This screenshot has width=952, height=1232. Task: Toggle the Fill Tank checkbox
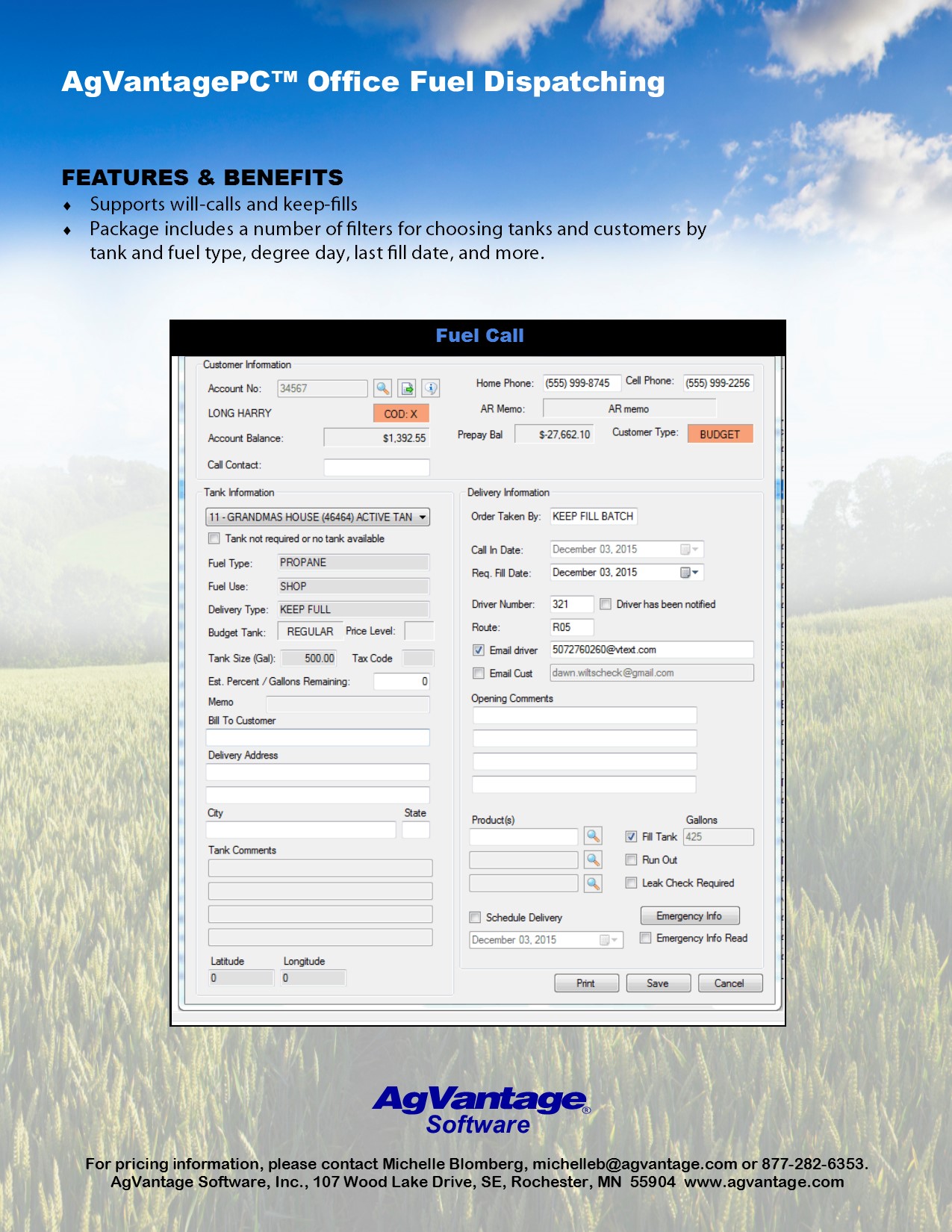[x=631, y=837]
